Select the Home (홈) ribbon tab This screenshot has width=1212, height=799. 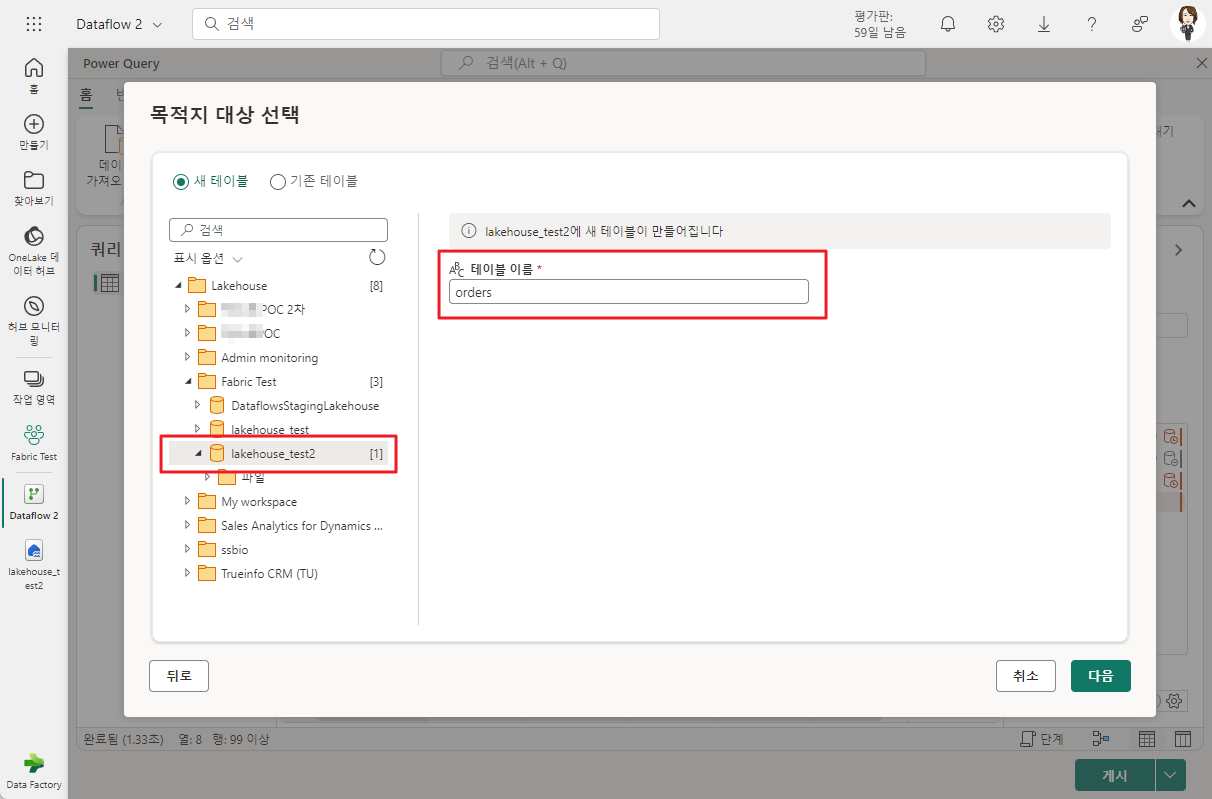86,96
